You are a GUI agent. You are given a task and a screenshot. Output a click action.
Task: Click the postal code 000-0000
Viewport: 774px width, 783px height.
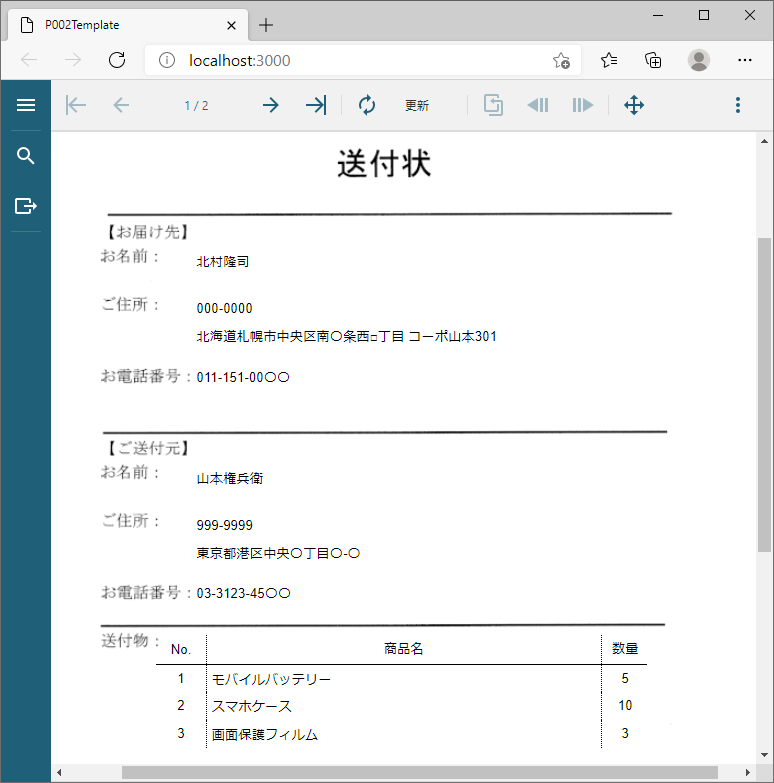225,308
